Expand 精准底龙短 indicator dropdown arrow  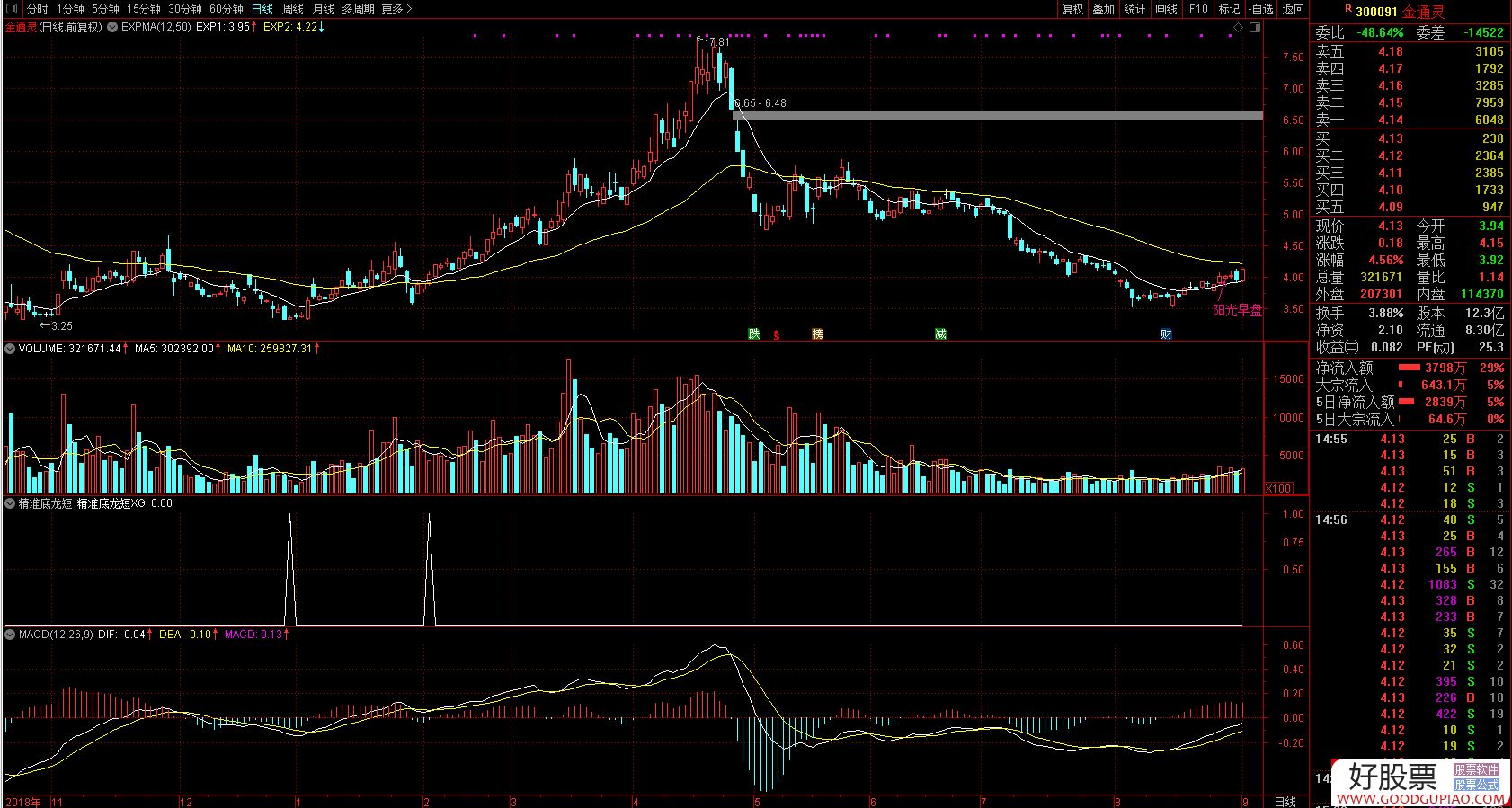tap(10, 503)
